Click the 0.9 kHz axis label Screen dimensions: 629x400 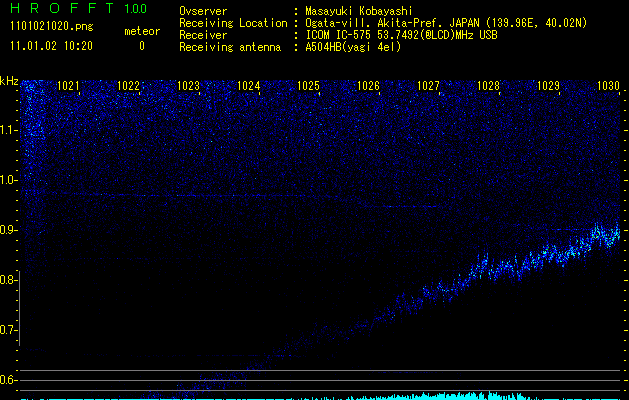8,230
